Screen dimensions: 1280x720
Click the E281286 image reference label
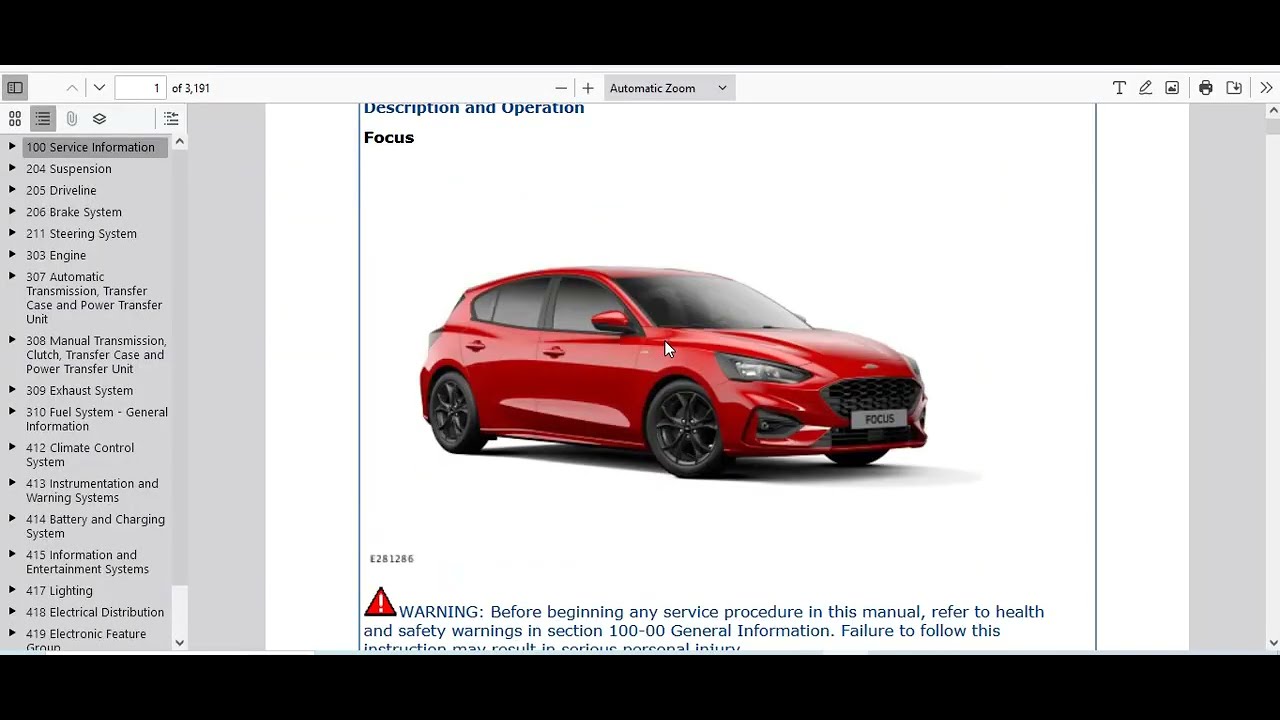point(391,559)
